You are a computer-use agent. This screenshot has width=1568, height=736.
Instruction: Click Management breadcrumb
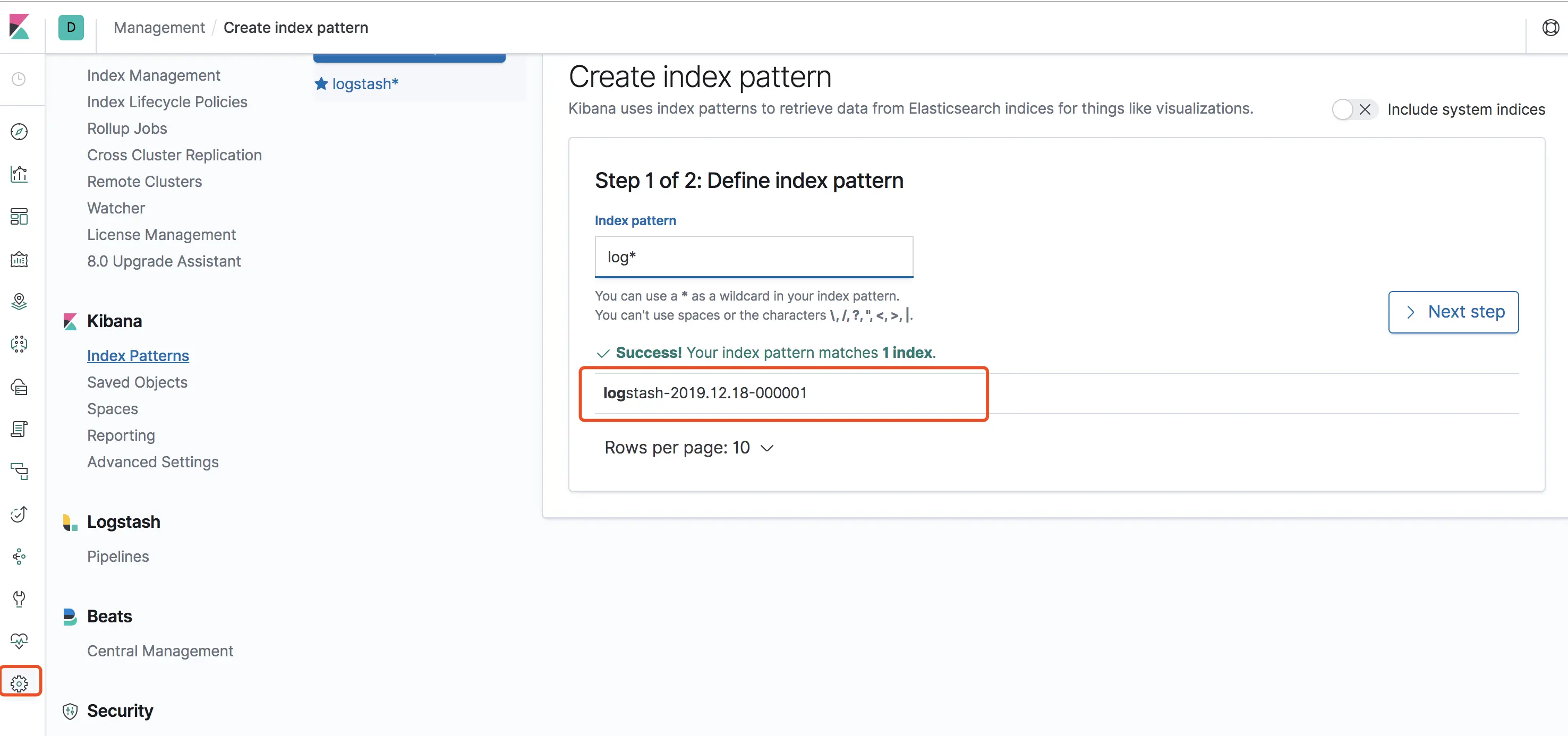pos(159,28)
